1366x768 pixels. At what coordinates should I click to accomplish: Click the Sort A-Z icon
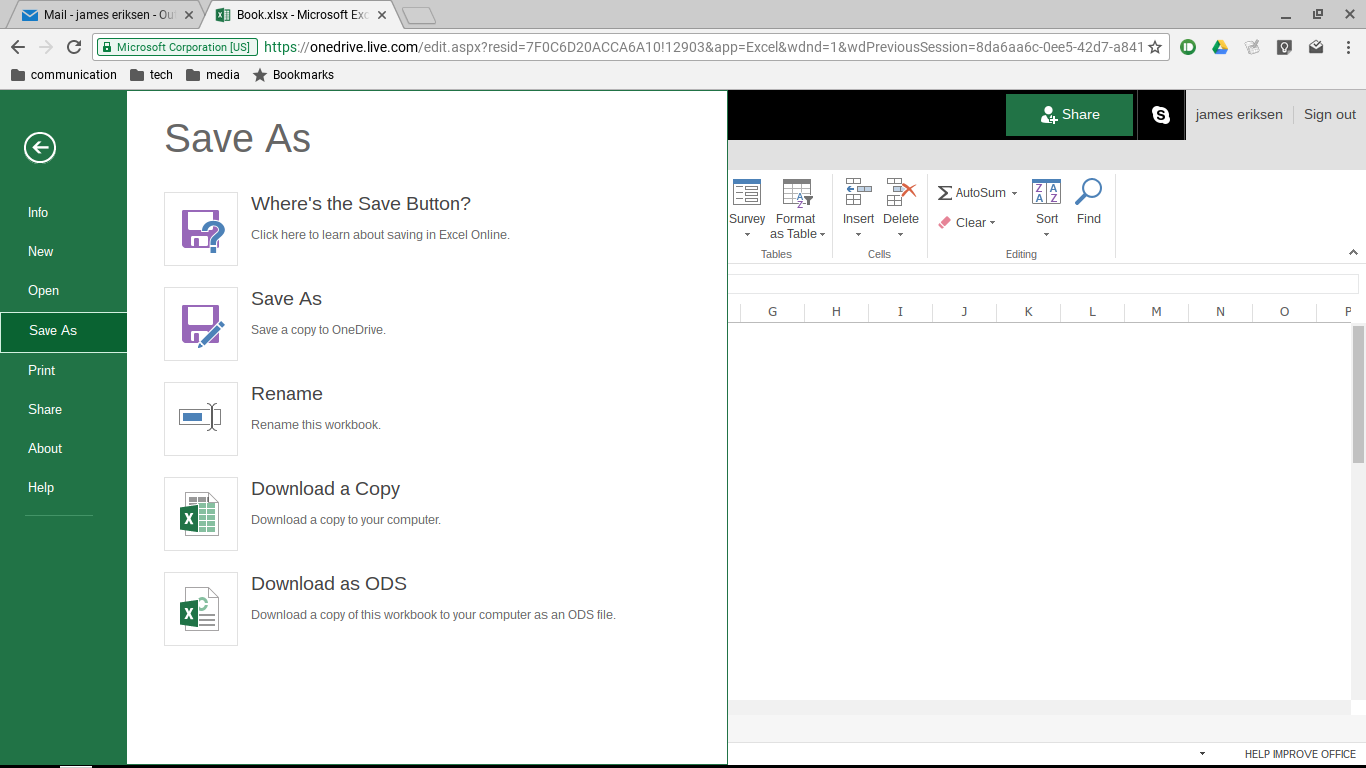1047,193
